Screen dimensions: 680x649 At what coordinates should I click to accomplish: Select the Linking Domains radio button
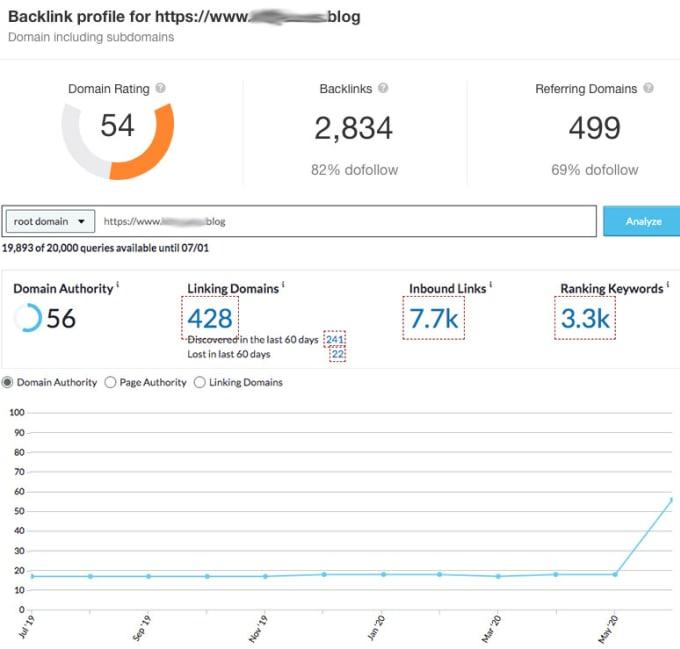(199, 382)
